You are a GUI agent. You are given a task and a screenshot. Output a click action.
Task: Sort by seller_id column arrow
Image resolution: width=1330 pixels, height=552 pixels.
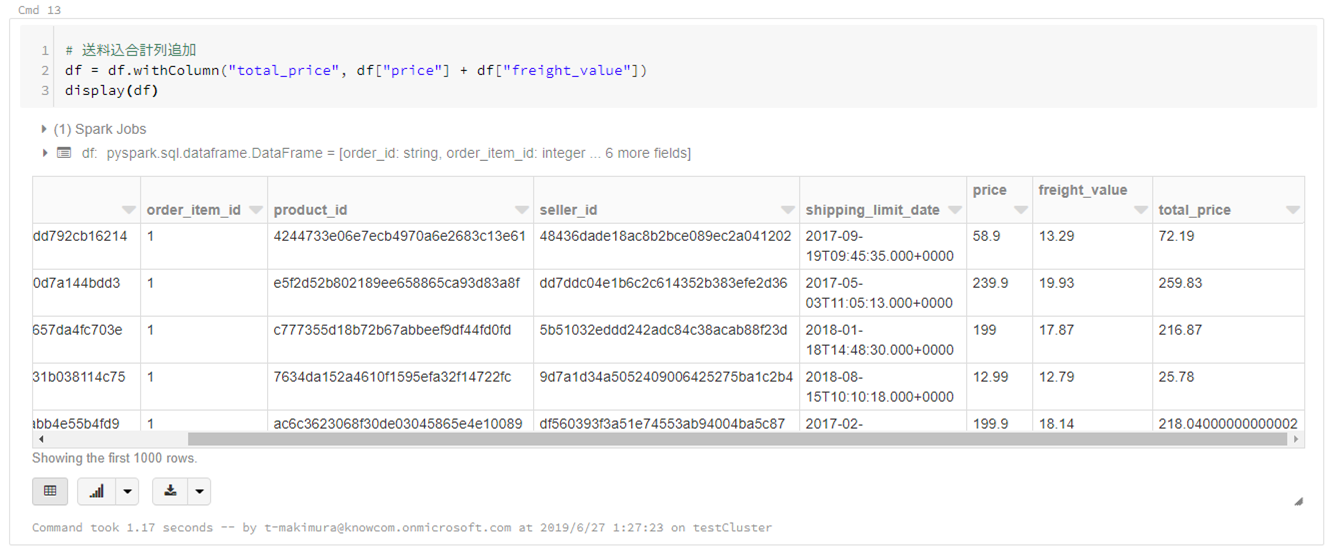point(788,210)
